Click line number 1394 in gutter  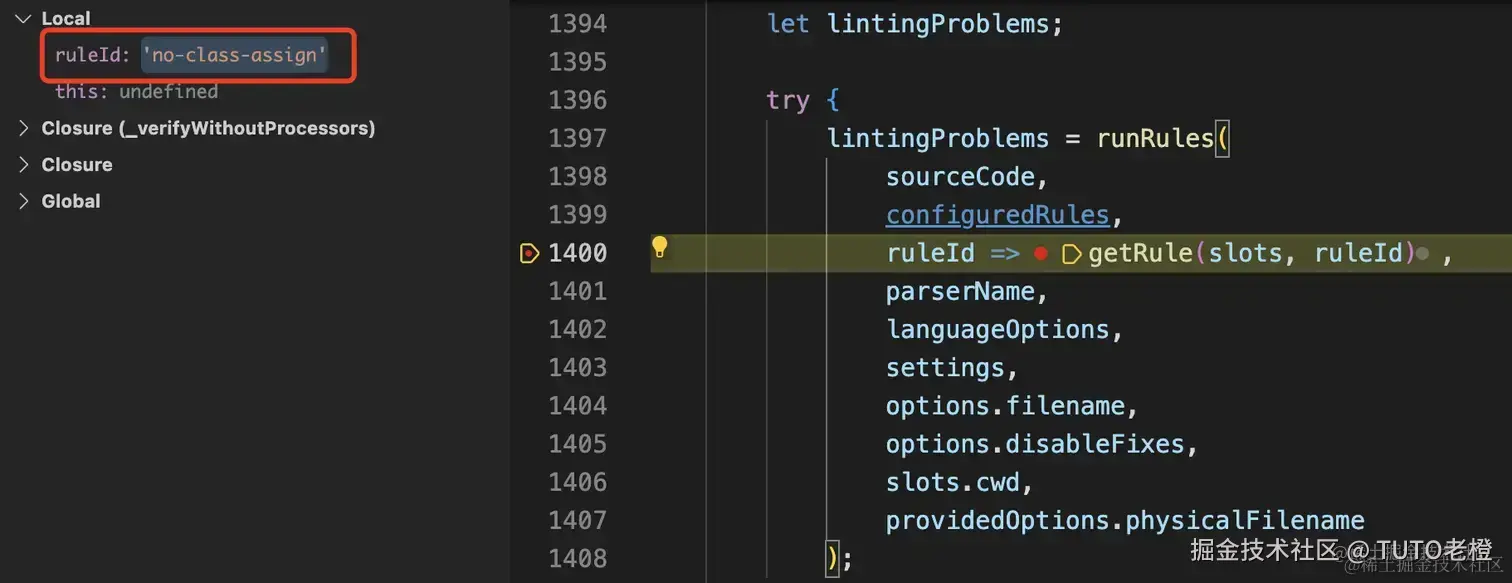(577, 24)
